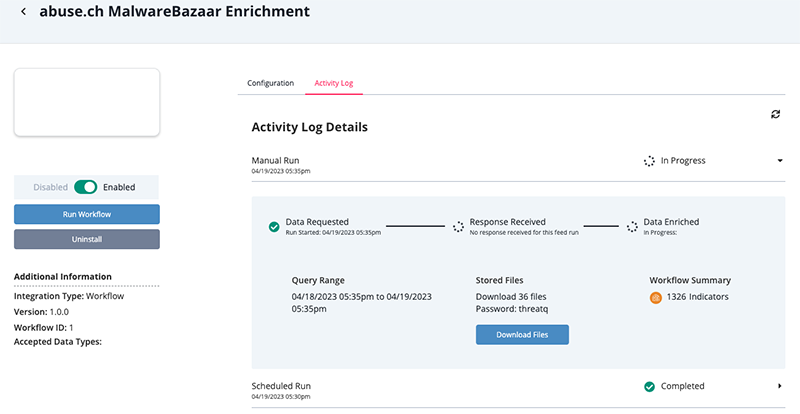Click the page title 'abuse.ch MalwareBazaar Enrichment'

(174, 11)
